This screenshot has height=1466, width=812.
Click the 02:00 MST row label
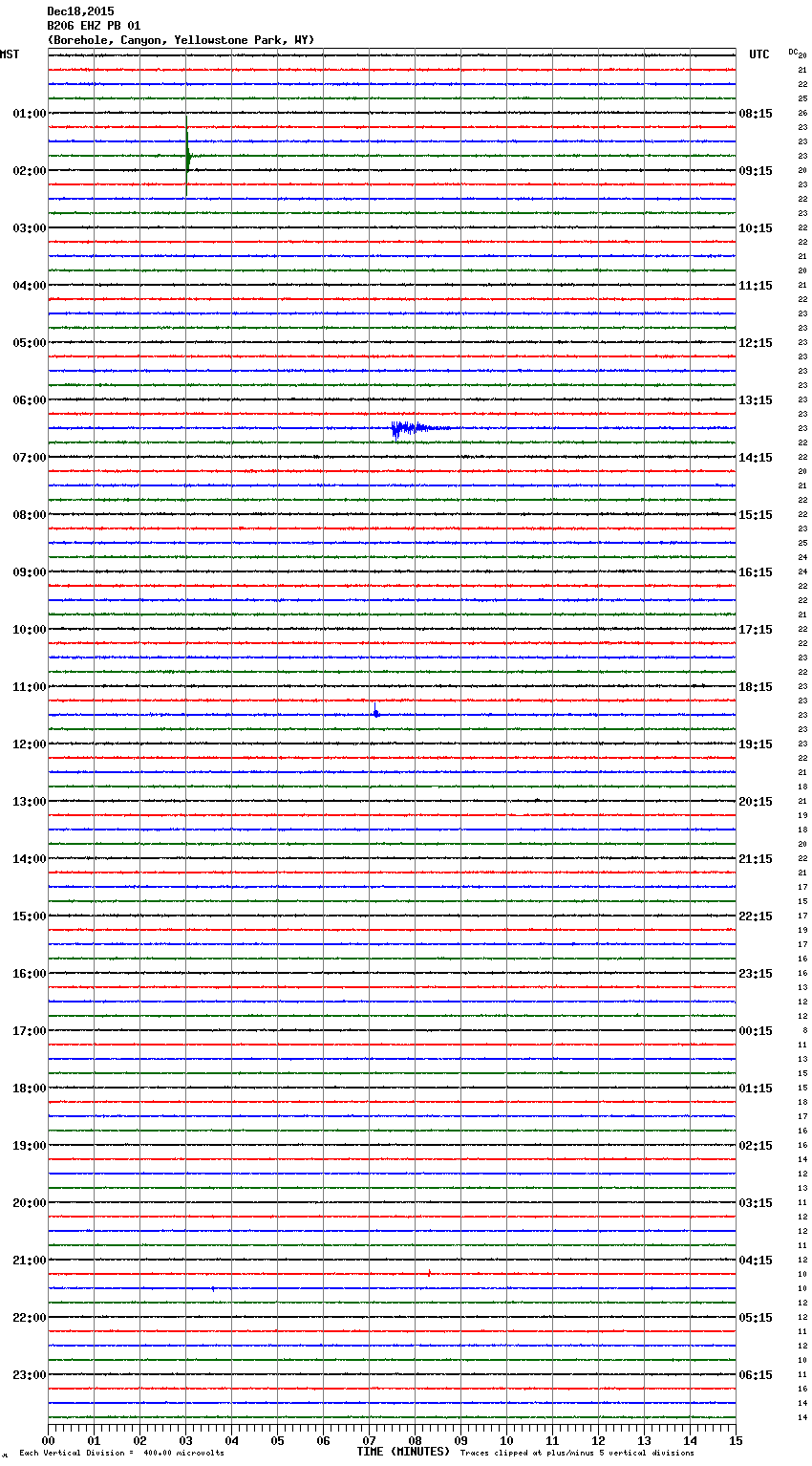(30, 171)
